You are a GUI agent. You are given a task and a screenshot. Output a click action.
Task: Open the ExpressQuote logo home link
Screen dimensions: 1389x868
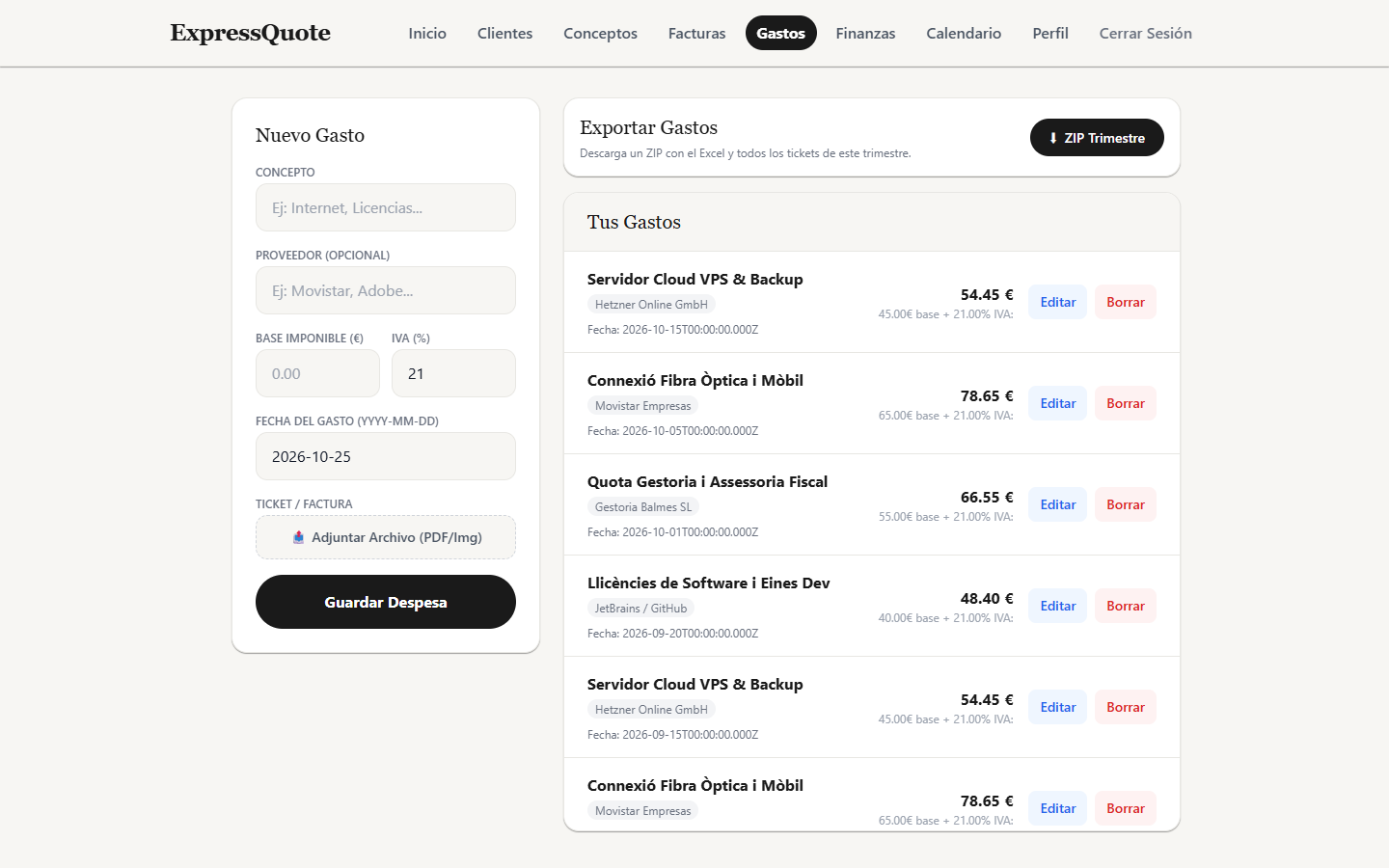(251, 33)
